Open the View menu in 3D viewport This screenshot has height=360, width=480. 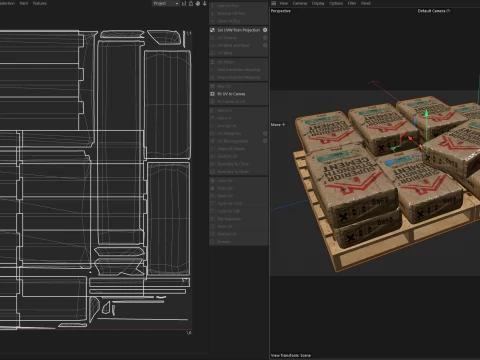coord(284,3)
